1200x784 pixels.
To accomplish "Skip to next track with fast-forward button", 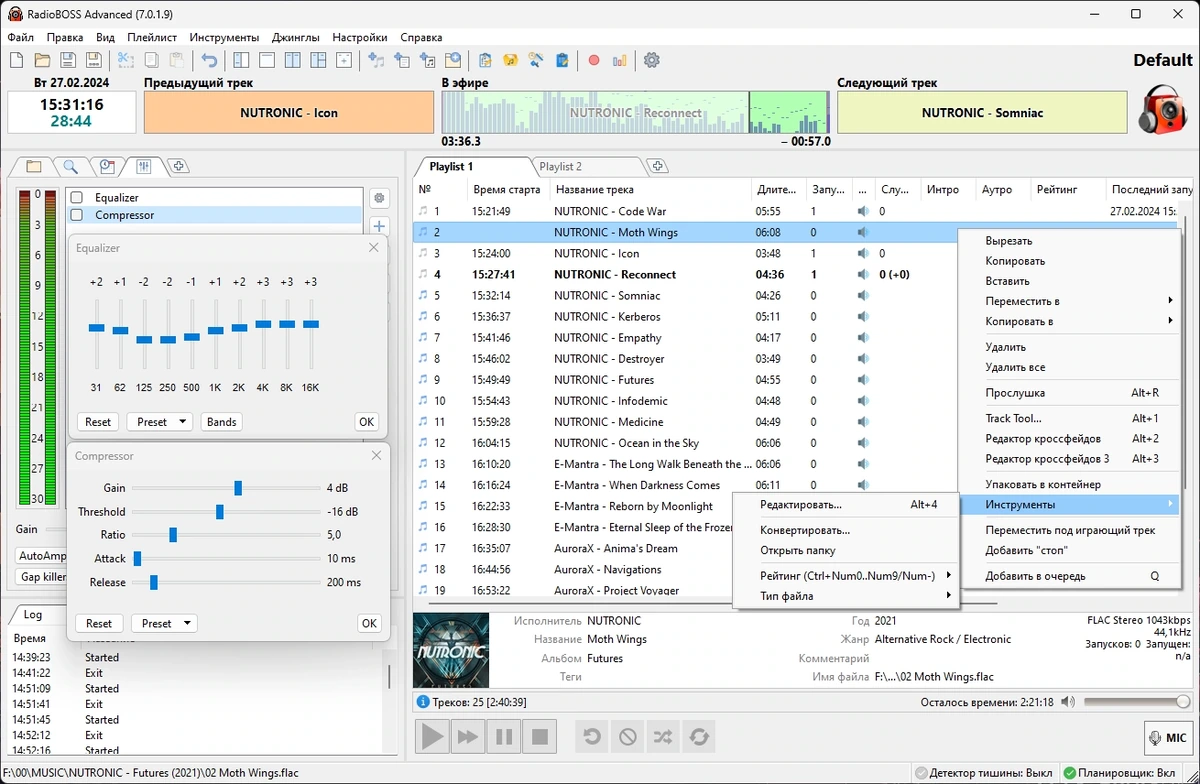I will coord(468,737).
